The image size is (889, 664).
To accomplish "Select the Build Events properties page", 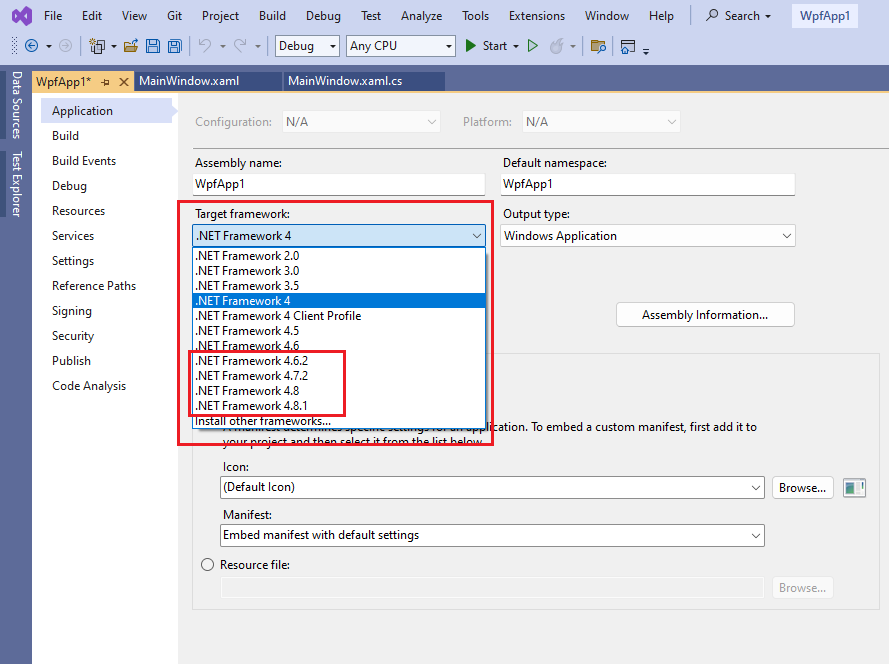I will 84,161.
